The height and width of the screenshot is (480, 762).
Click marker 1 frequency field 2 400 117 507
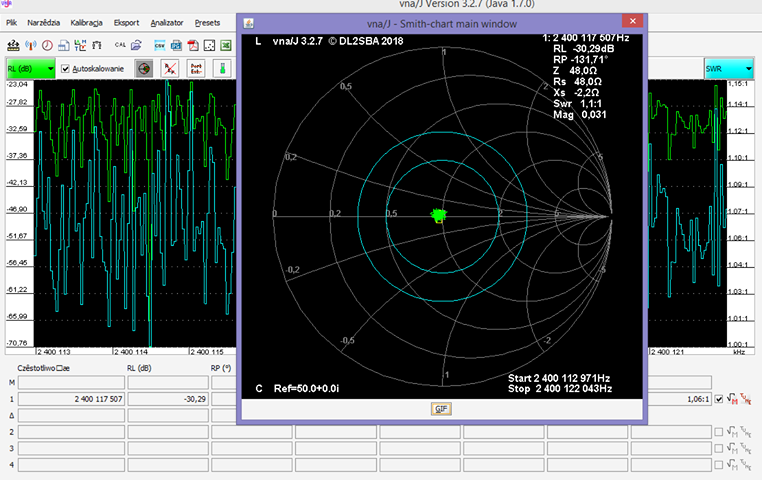tap(71, 399)
